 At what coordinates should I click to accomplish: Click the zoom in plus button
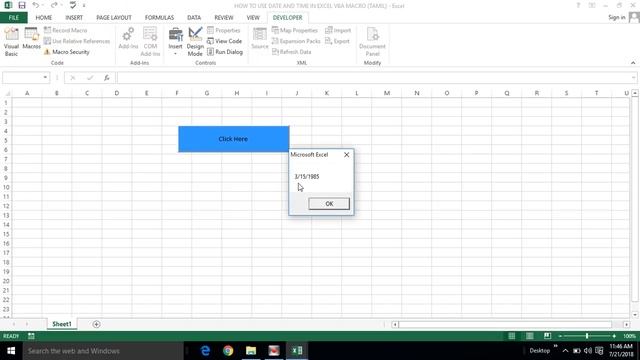click(x=614, y=336)
